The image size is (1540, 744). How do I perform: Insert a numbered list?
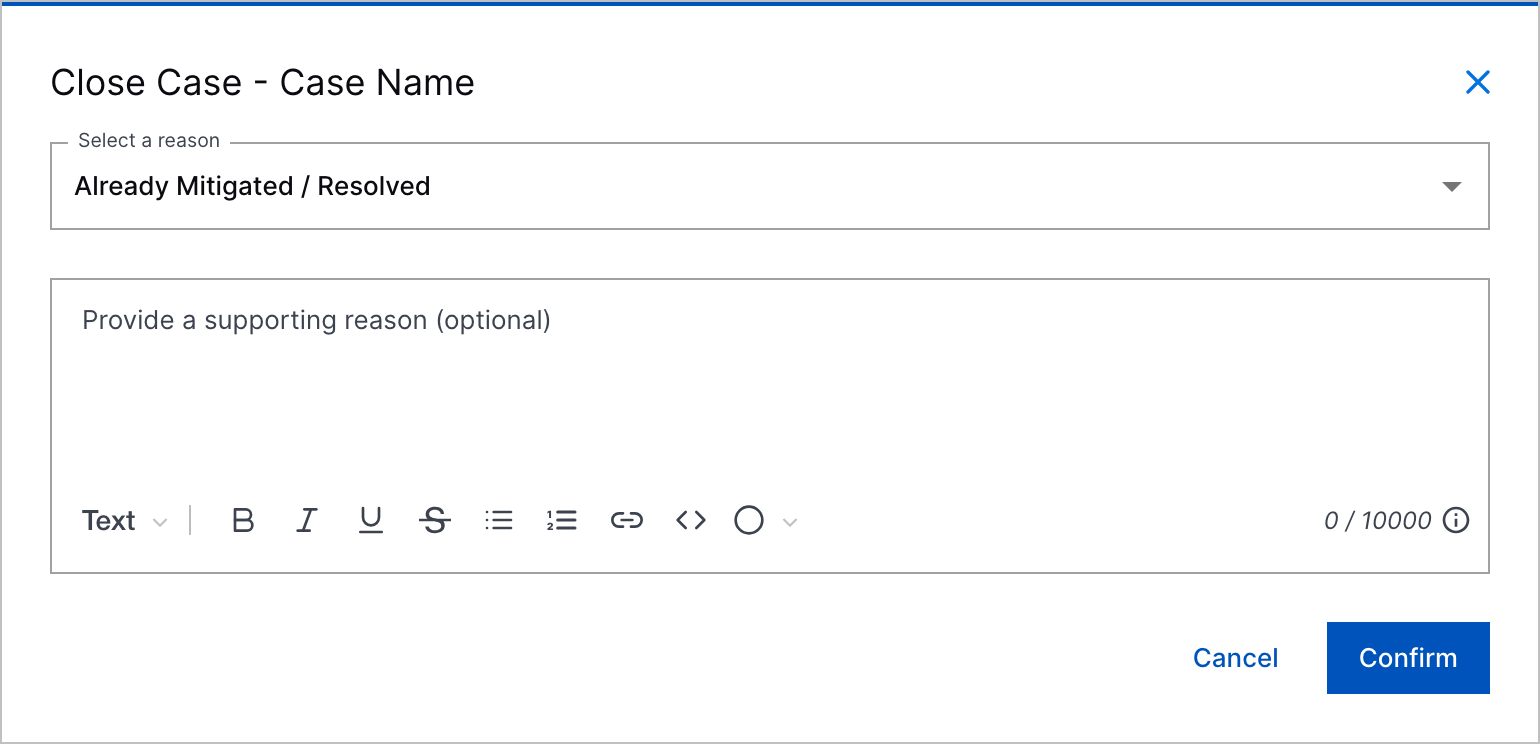562,521
